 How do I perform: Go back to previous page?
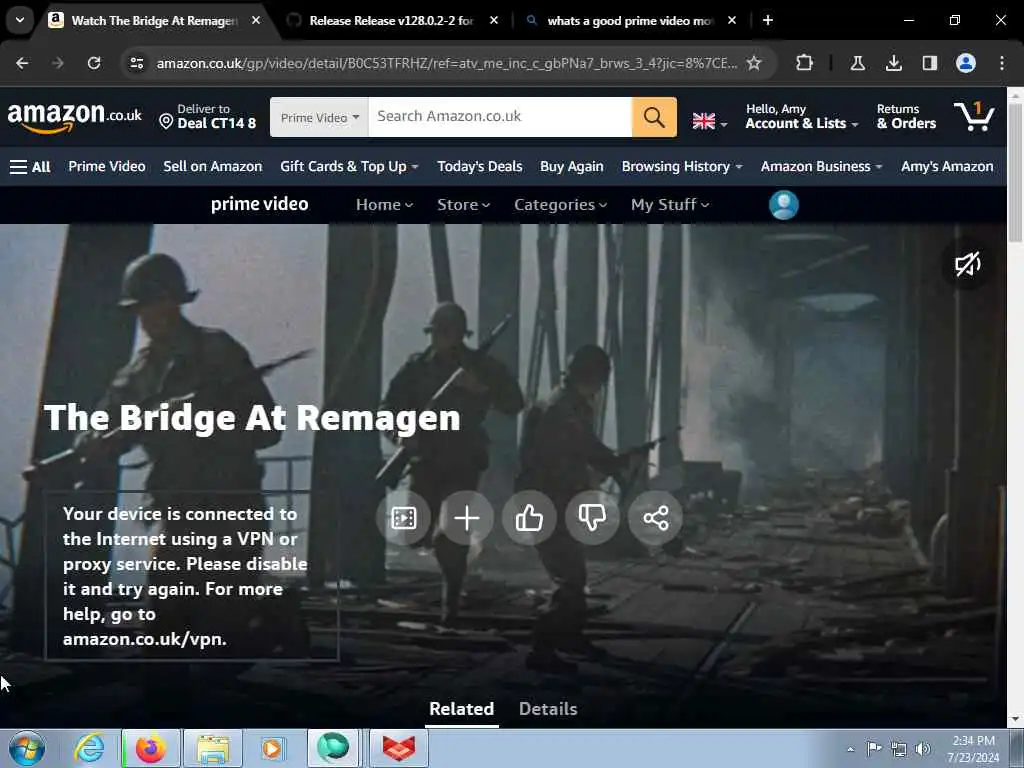click(x=22, y=63)
